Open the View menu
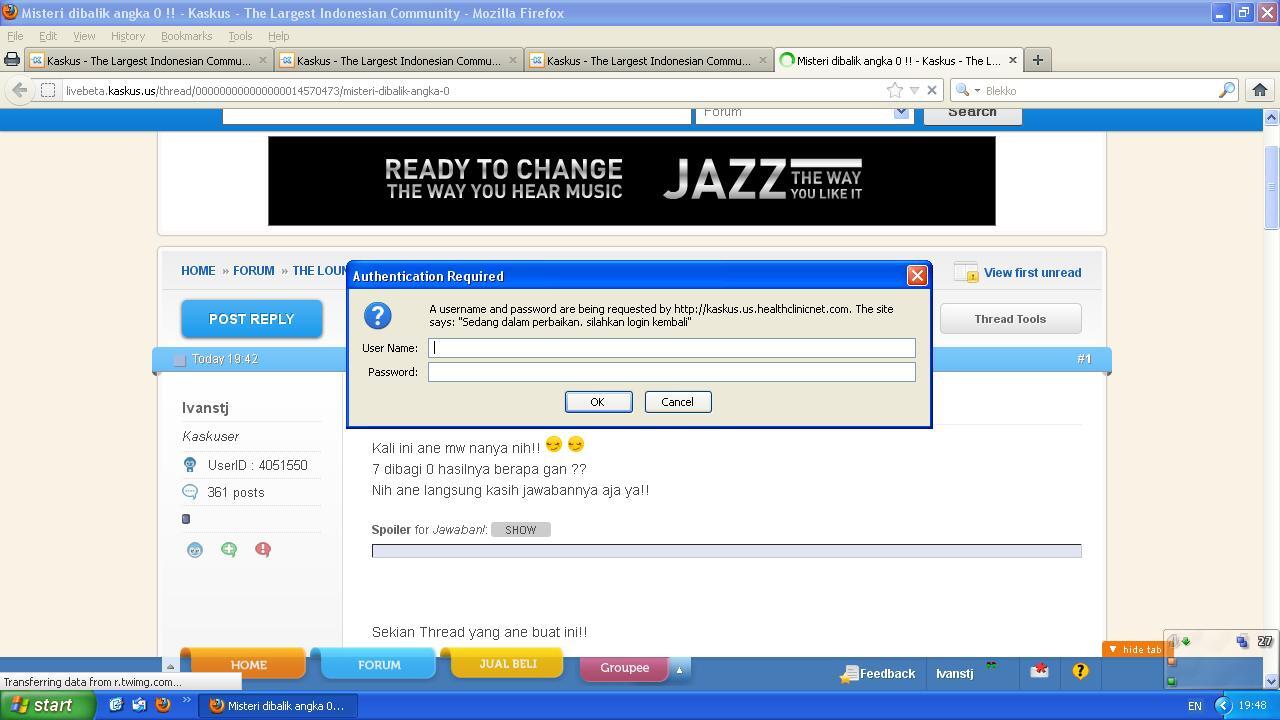The image size is (1280, 720). (84, 36)
